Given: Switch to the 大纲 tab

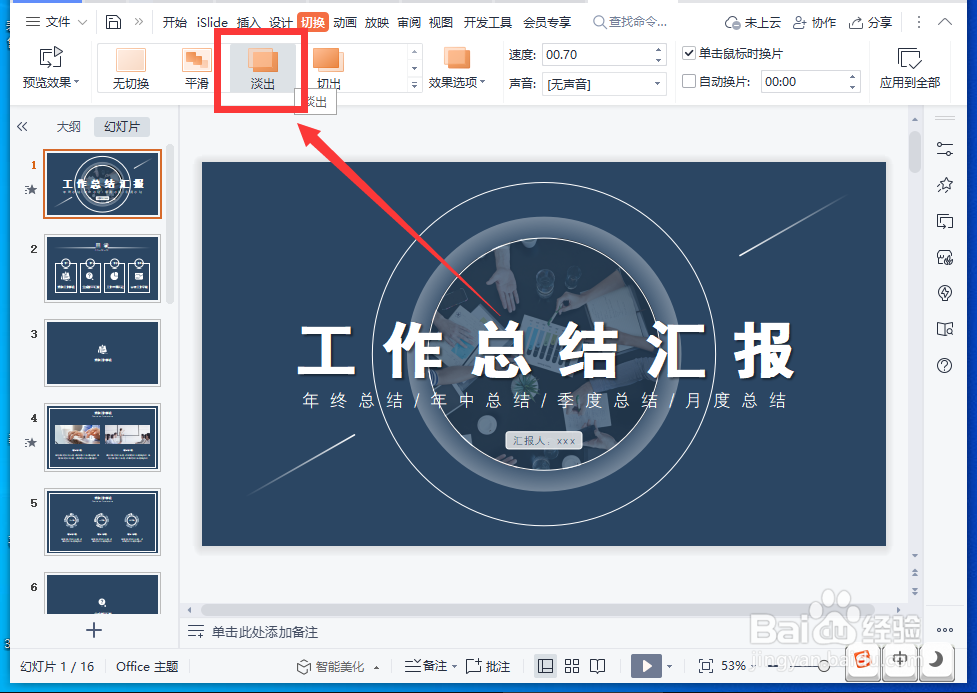Looking at the screenshot, I should click(x=69, y=127).
